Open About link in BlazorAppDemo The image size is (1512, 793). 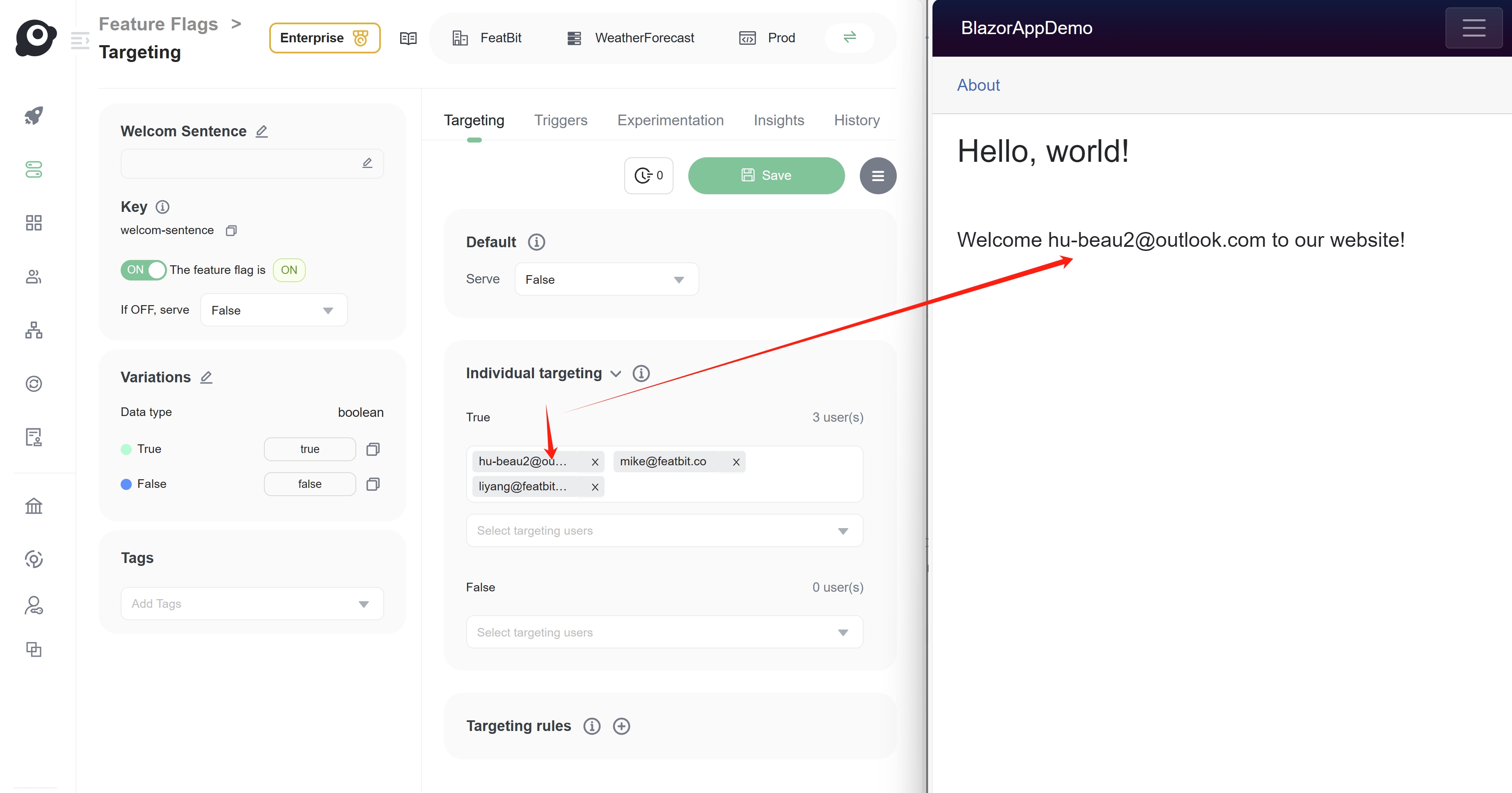click(x=978, y=85)
